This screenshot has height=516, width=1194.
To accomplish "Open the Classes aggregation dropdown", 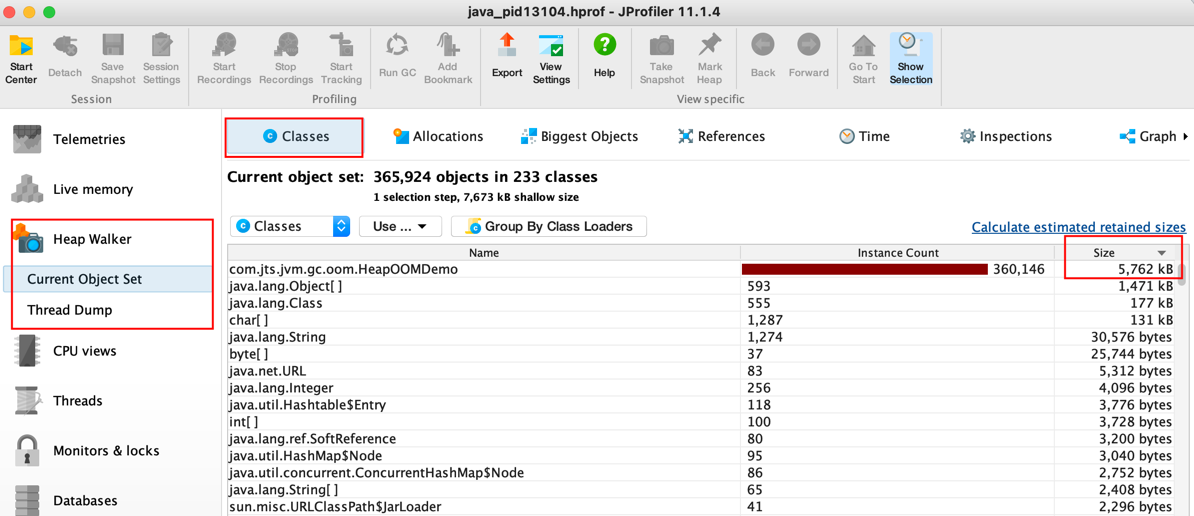I will (290, 226).
